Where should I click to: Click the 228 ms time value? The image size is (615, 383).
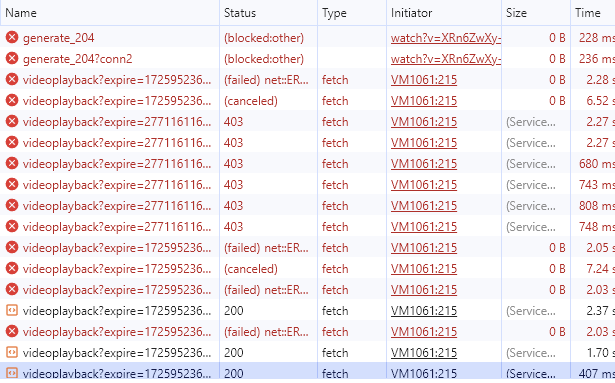(597, 38)
